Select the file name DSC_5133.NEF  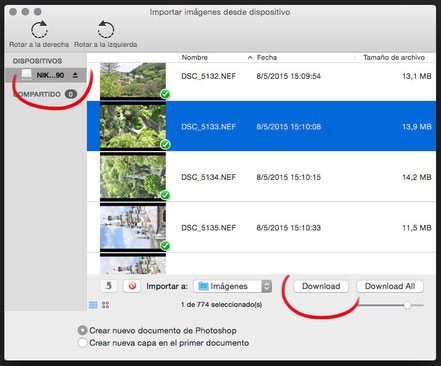208,127
